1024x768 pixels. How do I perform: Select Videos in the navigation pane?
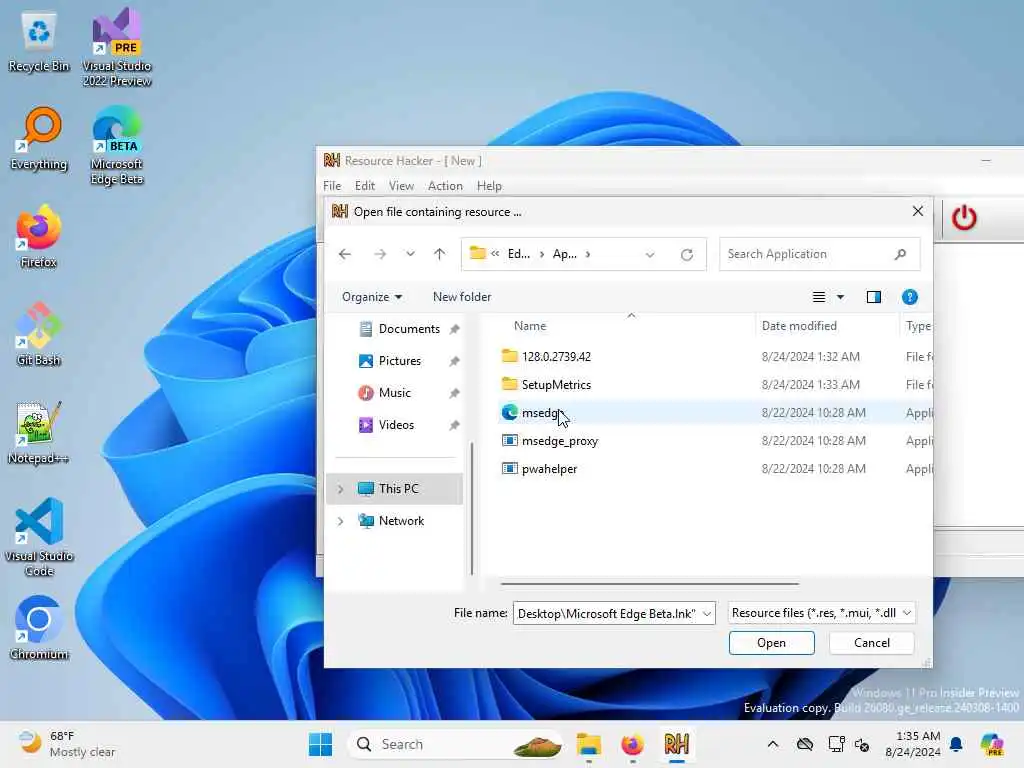point(398,425)
